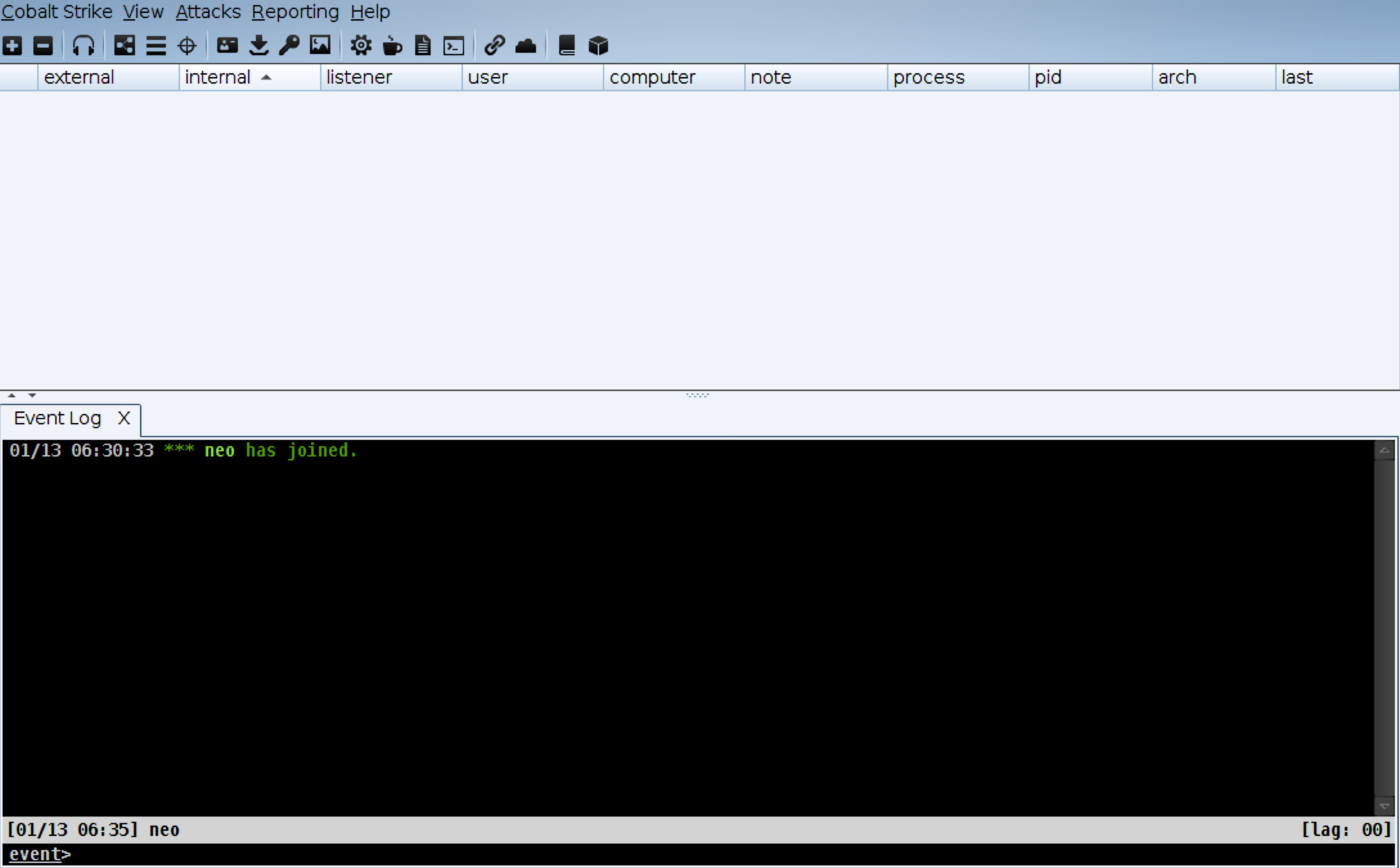Viewport: 1400px width, 868px height.
Task: Expand top pane with divider down arrow
Action: [32, 395]
